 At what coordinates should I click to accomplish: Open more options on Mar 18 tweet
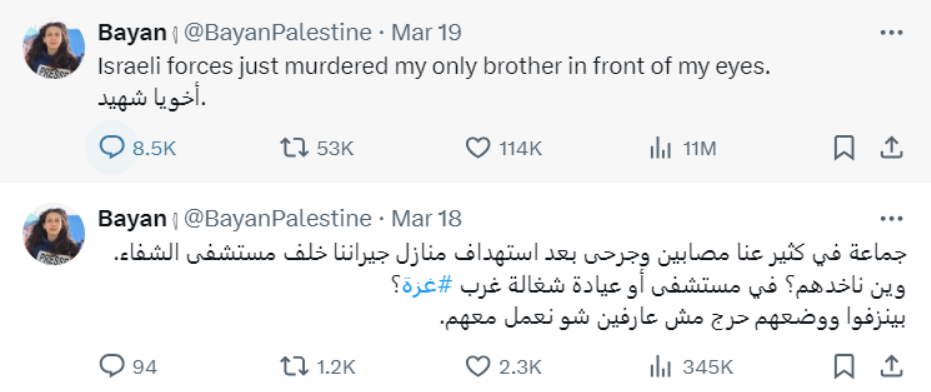[891, 219]
